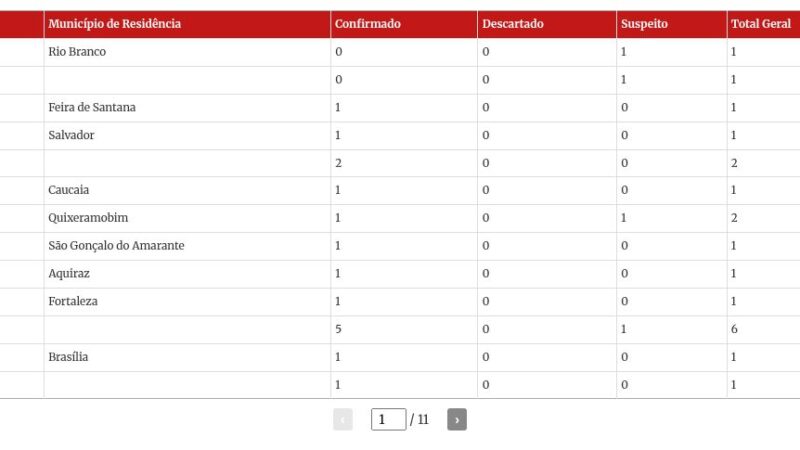Select the Rio Branco row

click(x=77, y=52)
